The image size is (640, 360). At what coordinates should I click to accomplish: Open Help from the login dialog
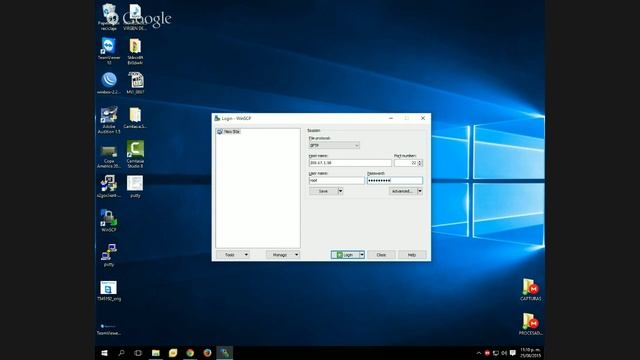(x=412, y=255)
